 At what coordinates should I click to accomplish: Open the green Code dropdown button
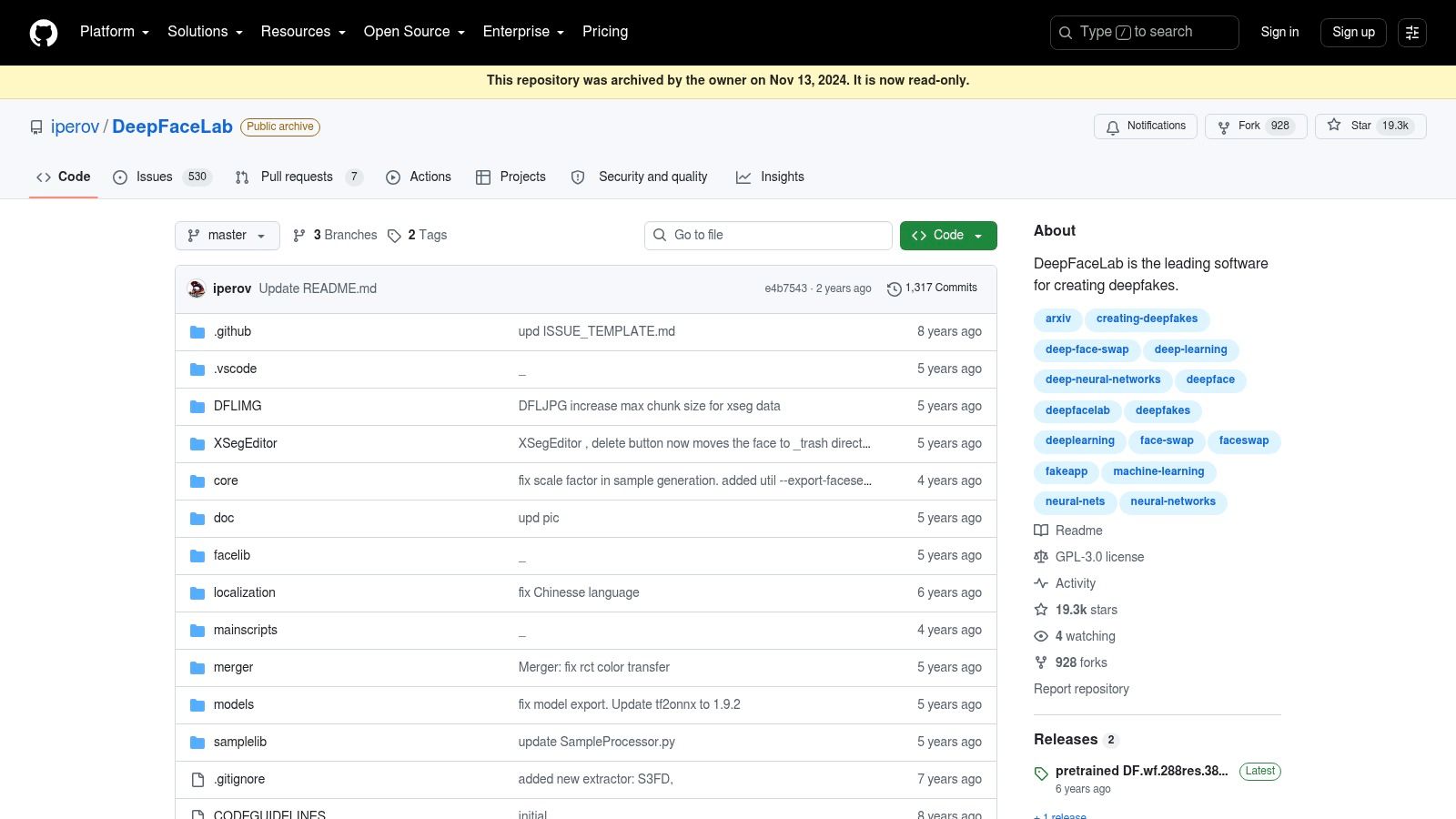pyautogui.click(x=948, y=236)
